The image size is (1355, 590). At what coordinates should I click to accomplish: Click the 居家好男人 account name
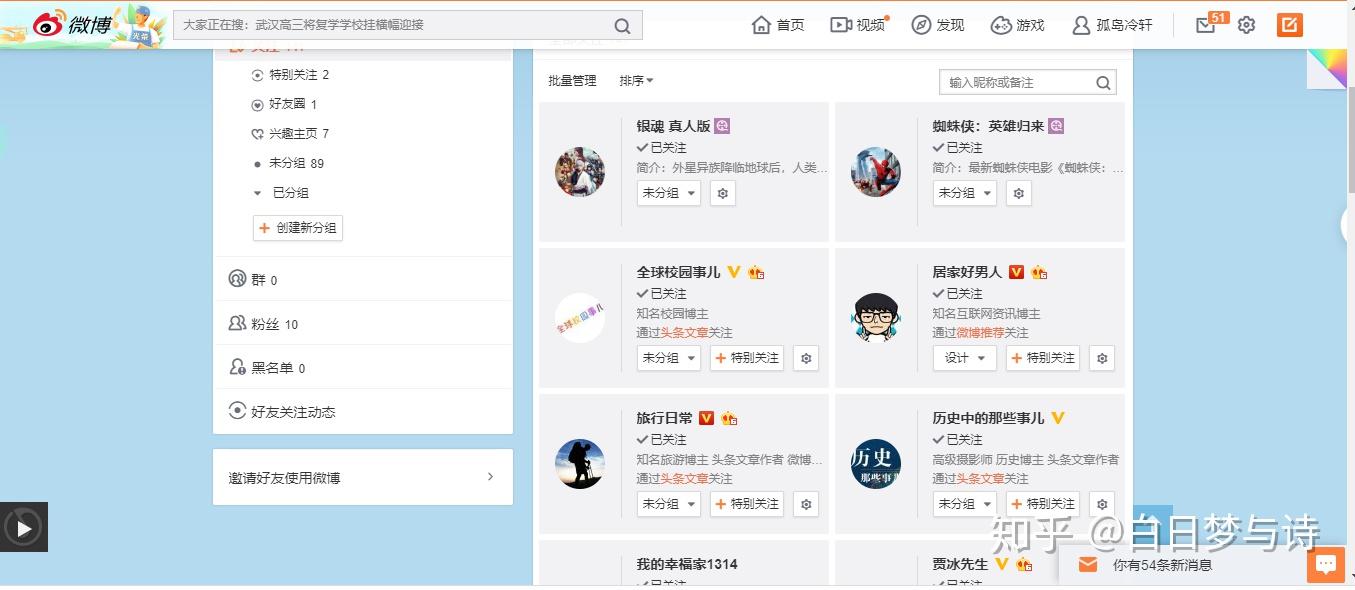(x=967, y=272)
